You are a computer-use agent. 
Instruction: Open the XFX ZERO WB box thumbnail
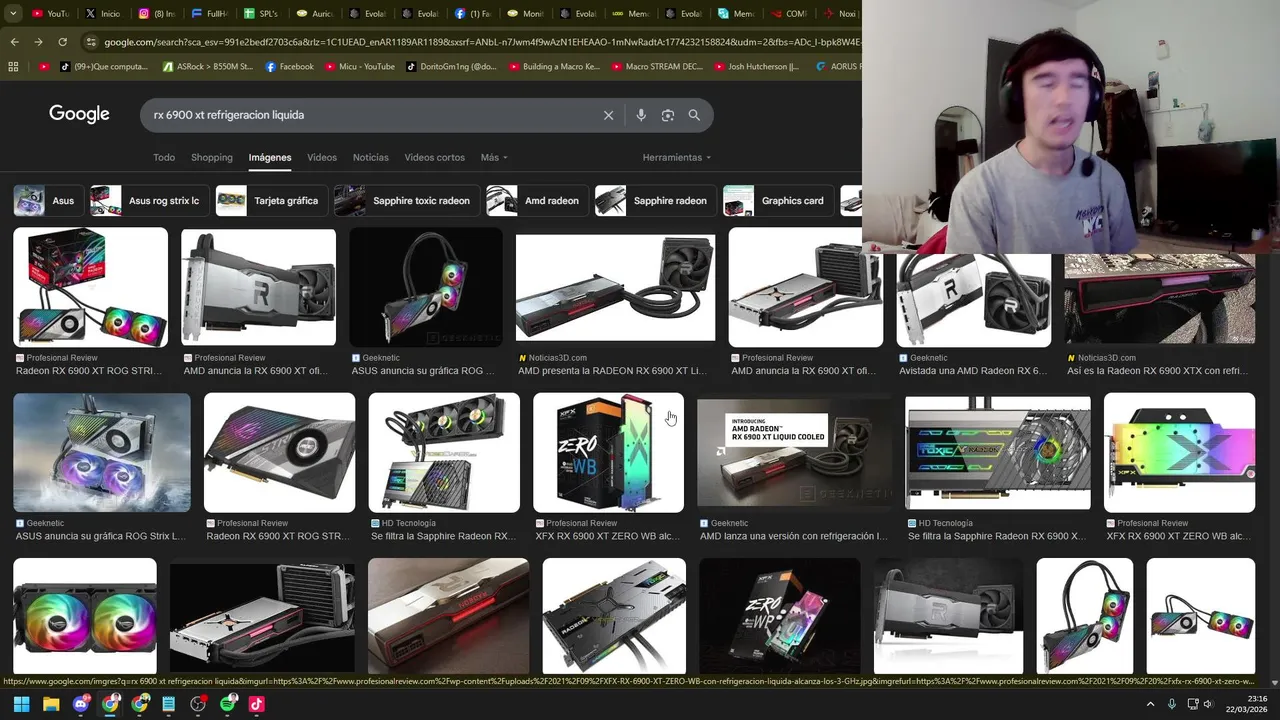click(608, 453)
